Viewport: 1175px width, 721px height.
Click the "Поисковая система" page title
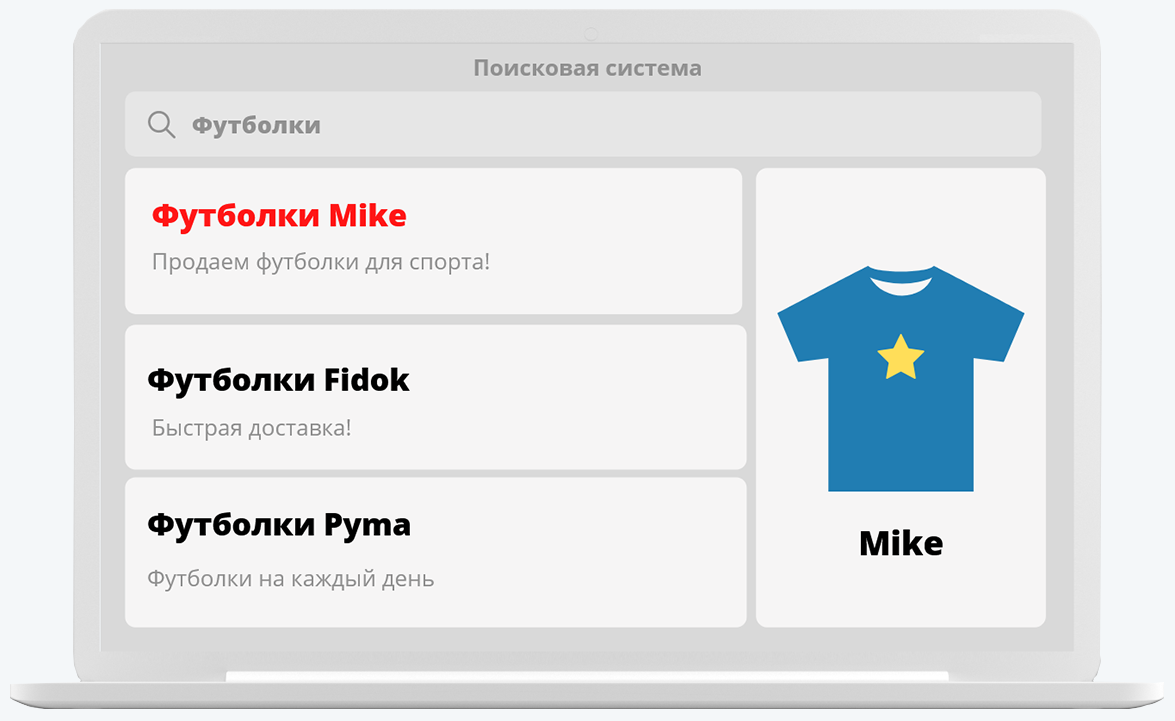[x=587, y=68]
